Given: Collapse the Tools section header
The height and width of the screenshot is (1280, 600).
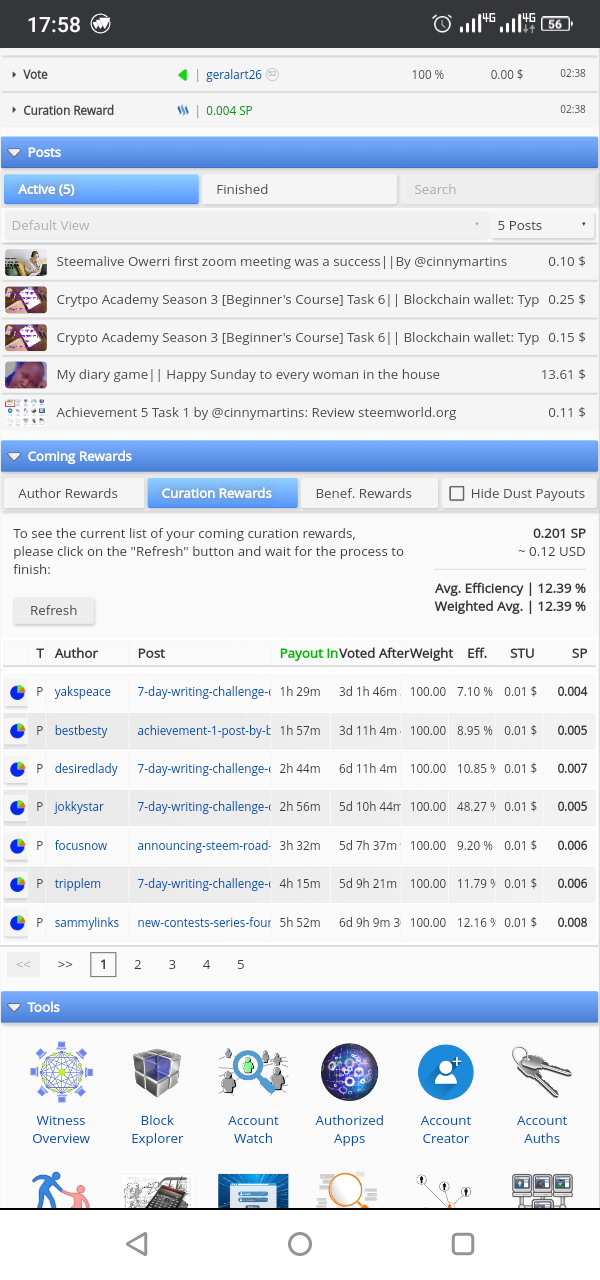Looking at the screenshot, I should pyautogui.click(x=300, y=1007).
